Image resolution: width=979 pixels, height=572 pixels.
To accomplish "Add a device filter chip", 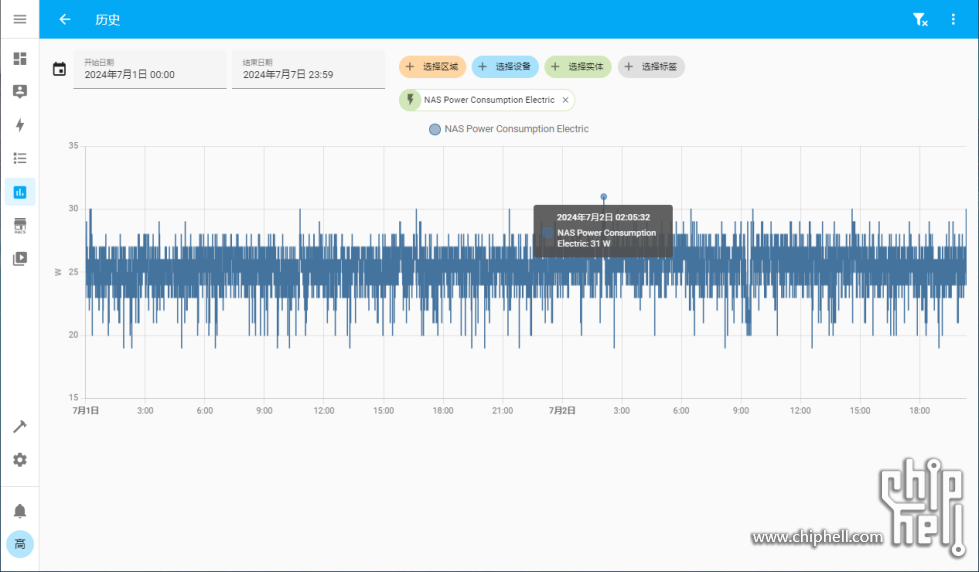I will coord(505,67).
